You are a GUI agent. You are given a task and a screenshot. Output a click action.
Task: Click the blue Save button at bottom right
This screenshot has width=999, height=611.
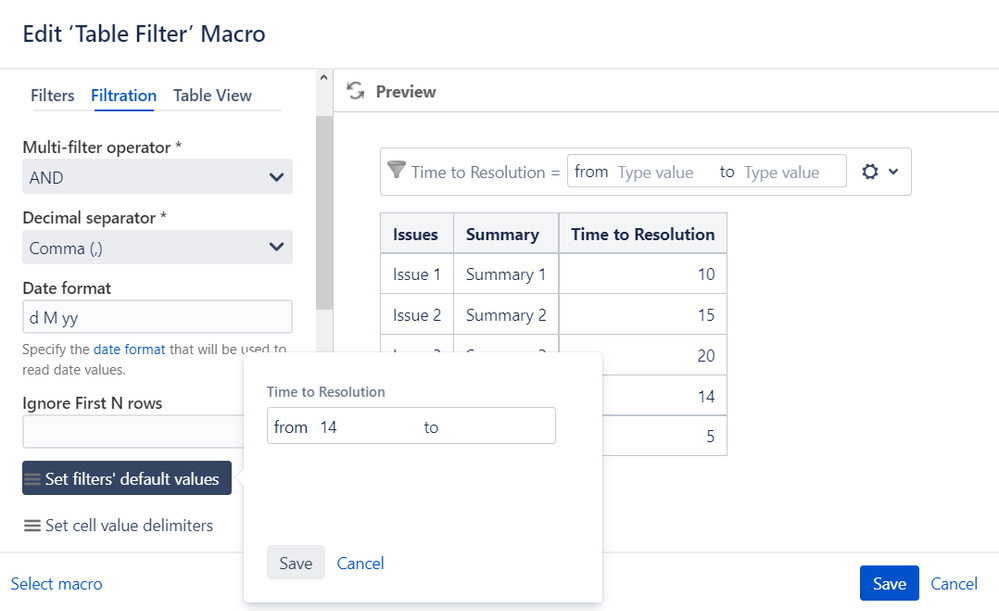(x=888, y=584)
